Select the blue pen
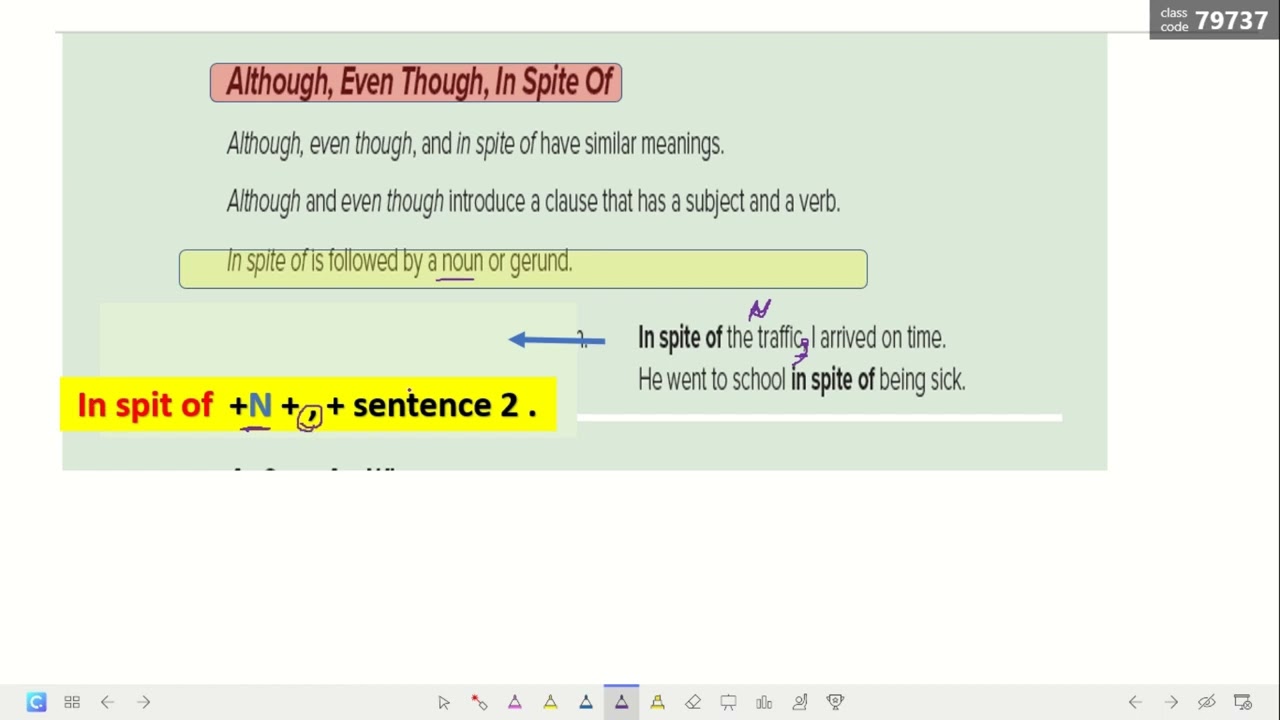Image resolution: width=1280 pixels, height=720 pixels. click(x=586, y=702)
